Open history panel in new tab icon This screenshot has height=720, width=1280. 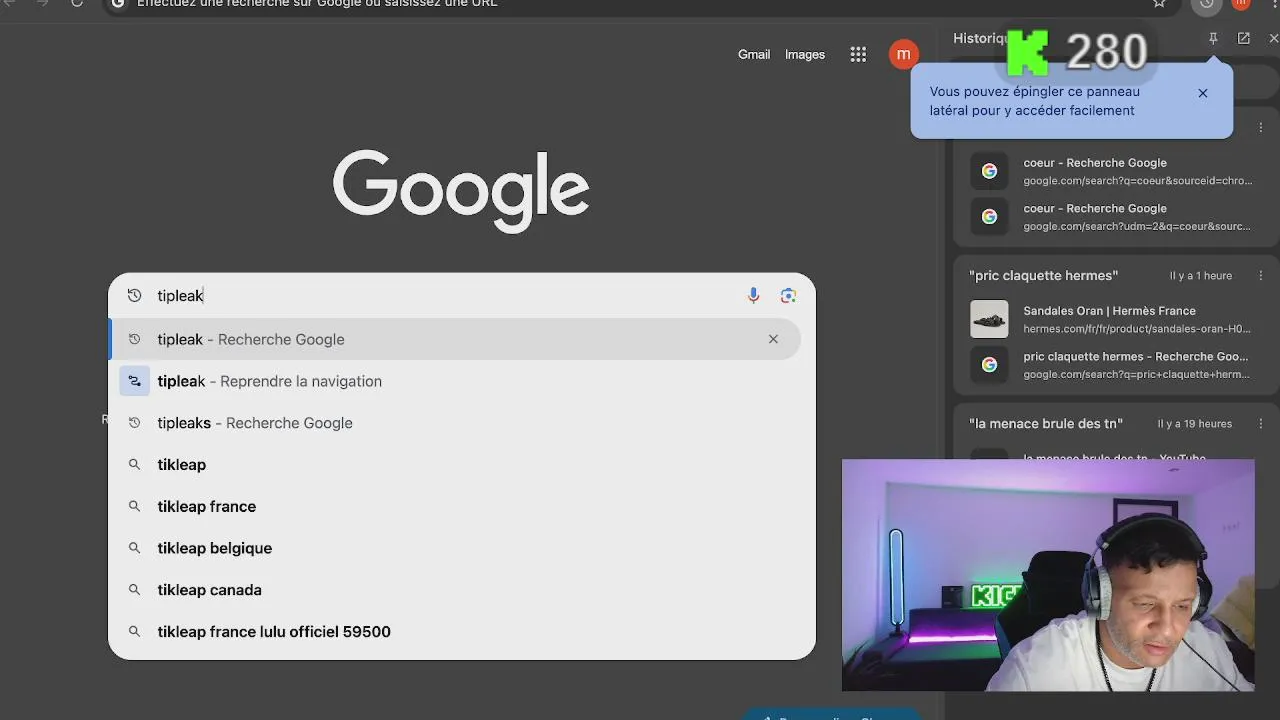(x=1244, y=38)
